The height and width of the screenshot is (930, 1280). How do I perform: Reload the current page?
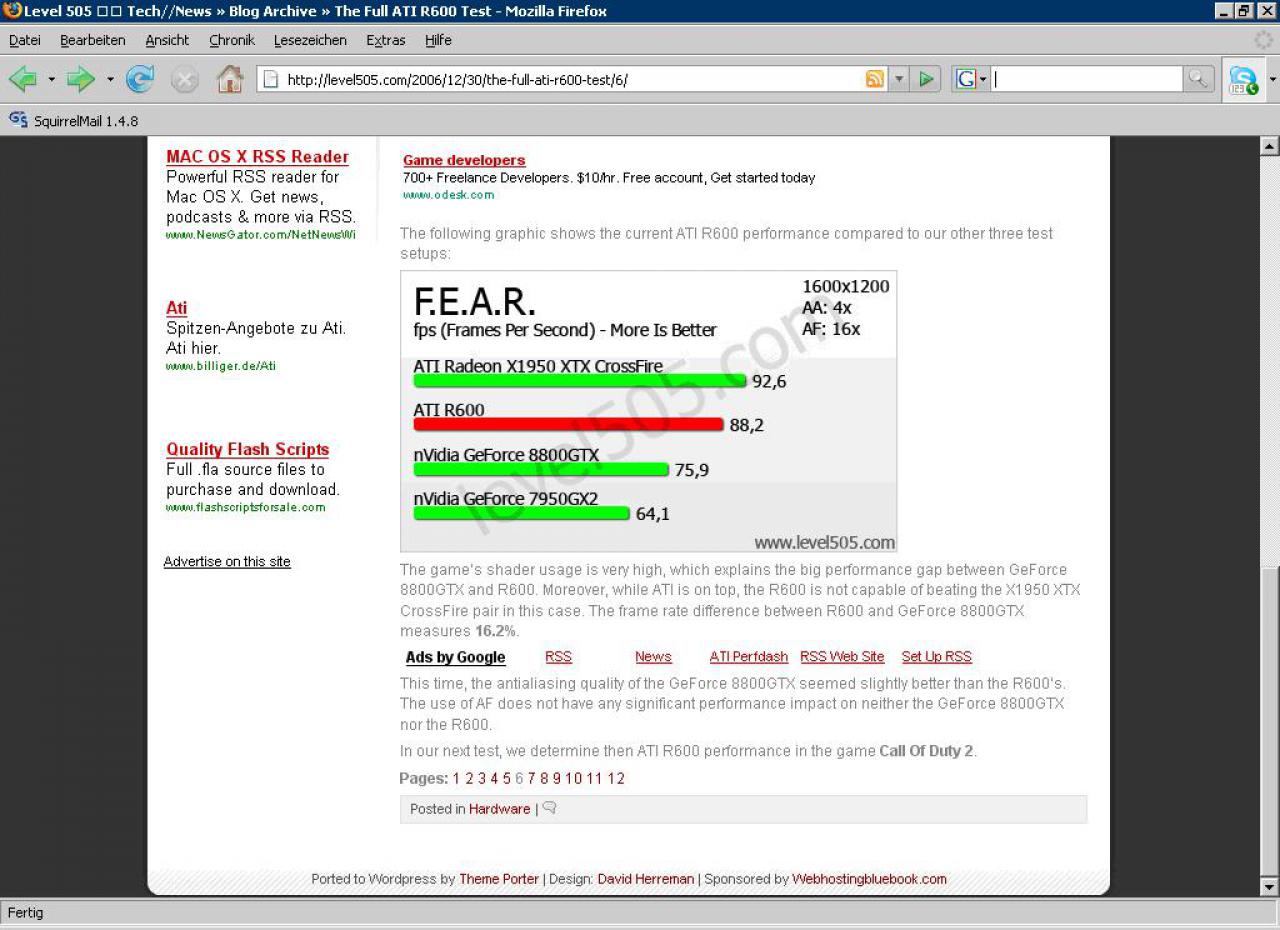coord(140,79)
